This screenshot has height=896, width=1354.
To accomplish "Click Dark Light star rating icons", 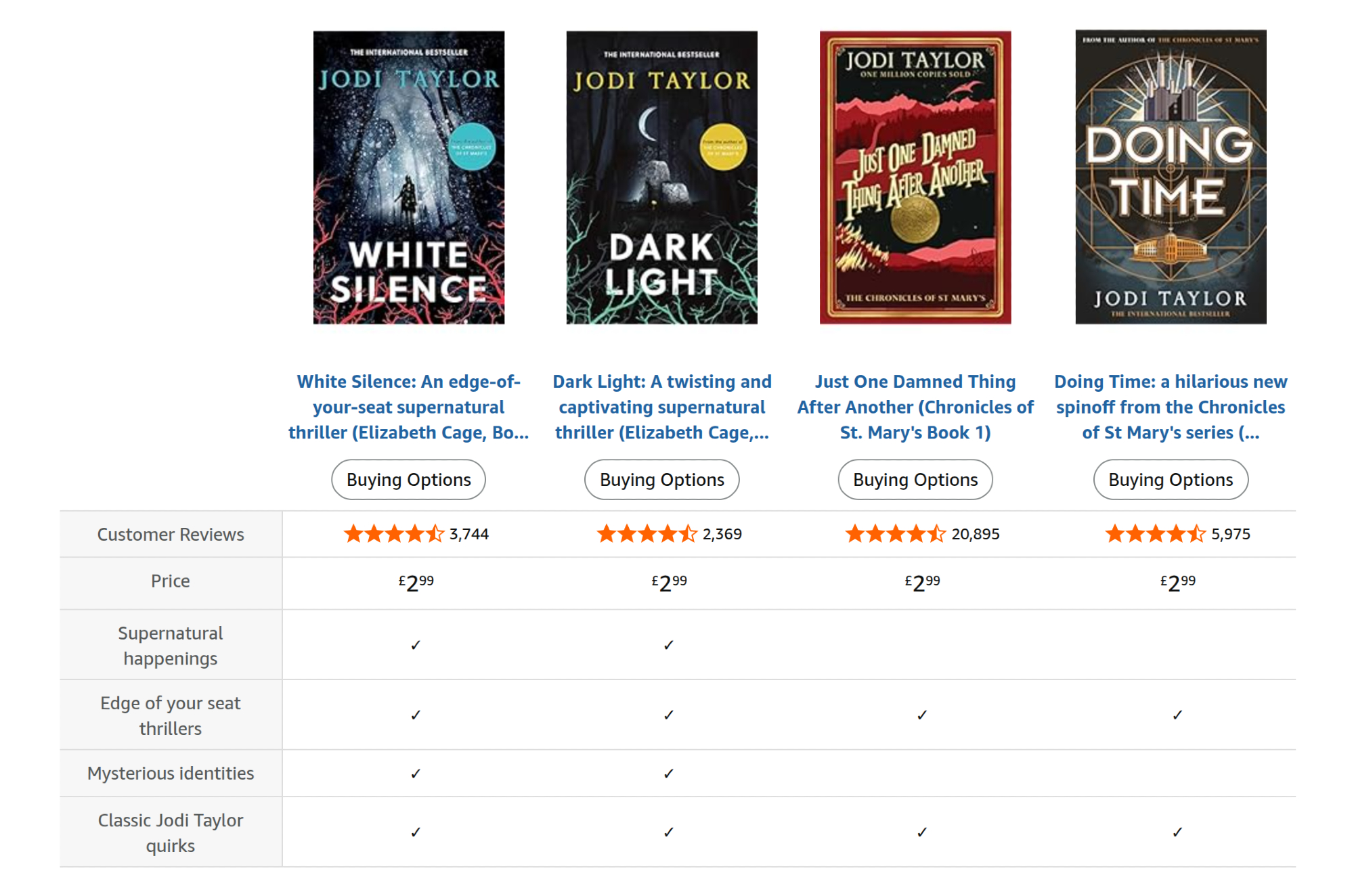I will click(x=647, y=534).
